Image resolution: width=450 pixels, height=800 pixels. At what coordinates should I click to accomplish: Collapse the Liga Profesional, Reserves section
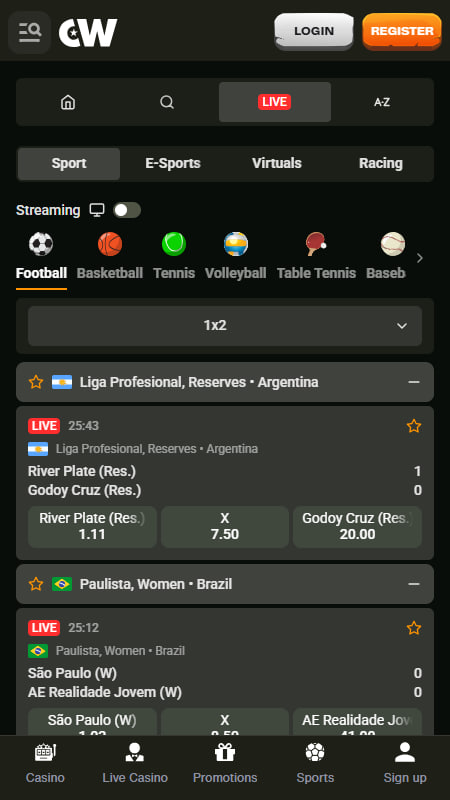point(414,382)
